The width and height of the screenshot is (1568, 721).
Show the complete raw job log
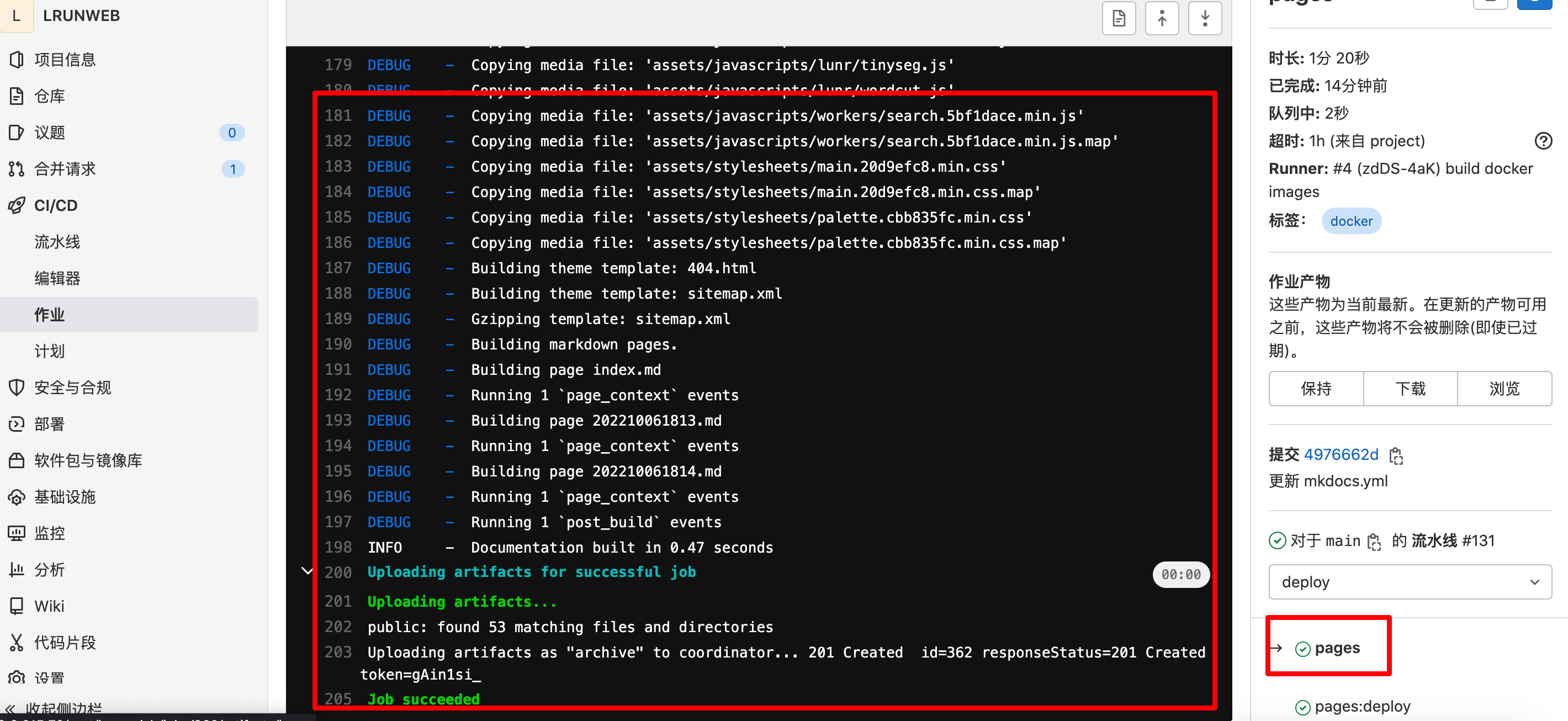(1119, 19)
